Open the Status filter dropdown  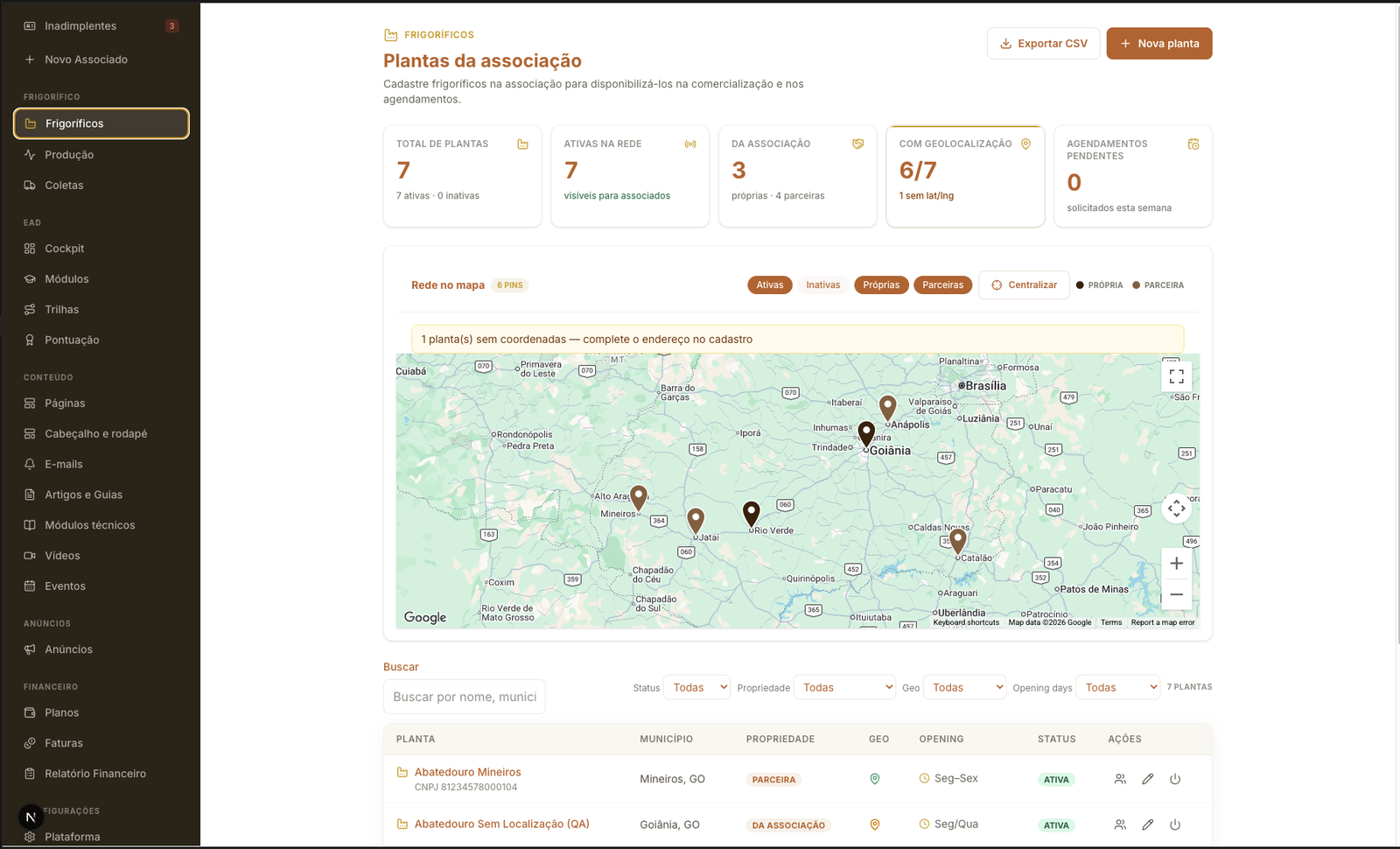(x=697, y=688)
